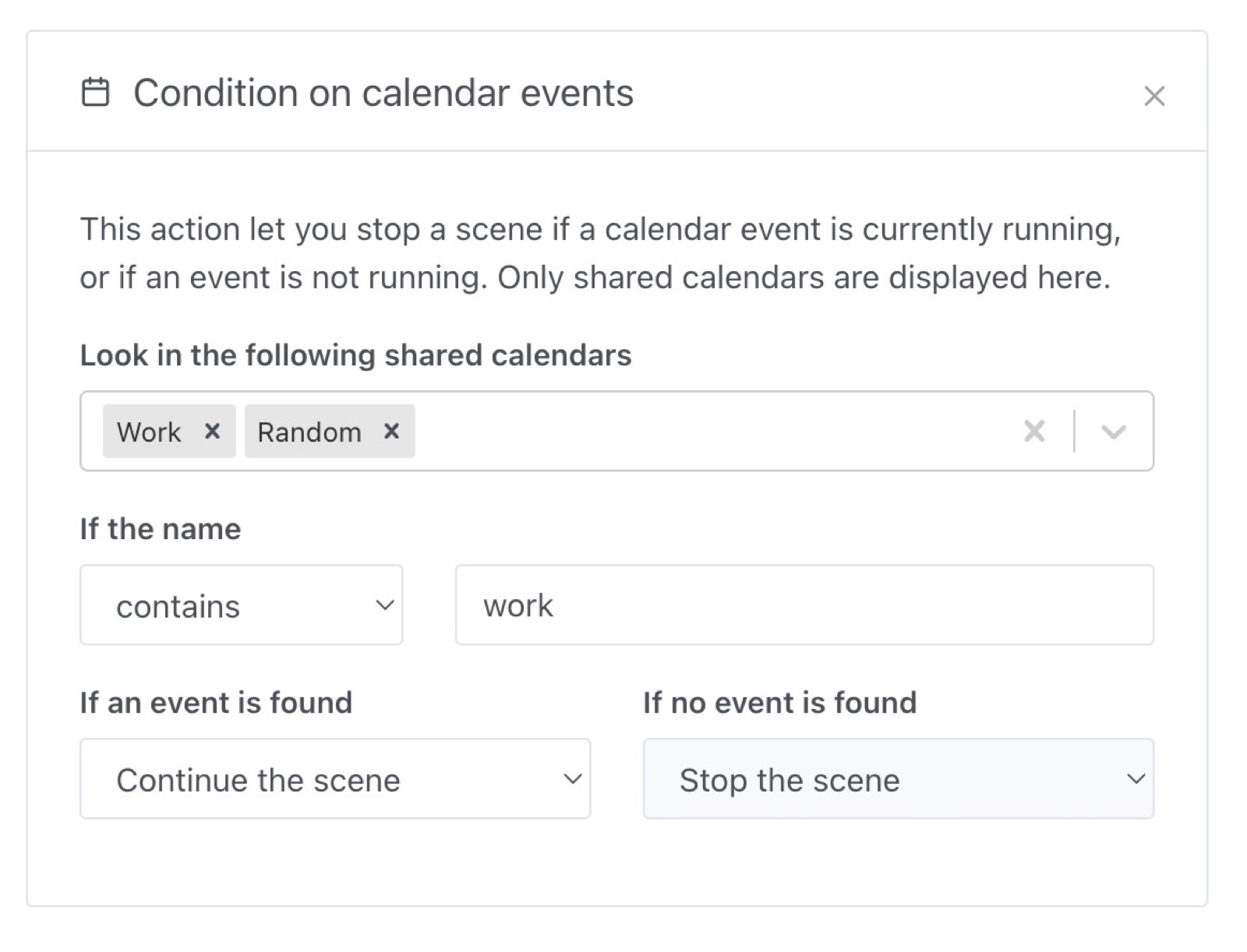
Task: Click the 'If an event is found' label
Action: point(216,702)
